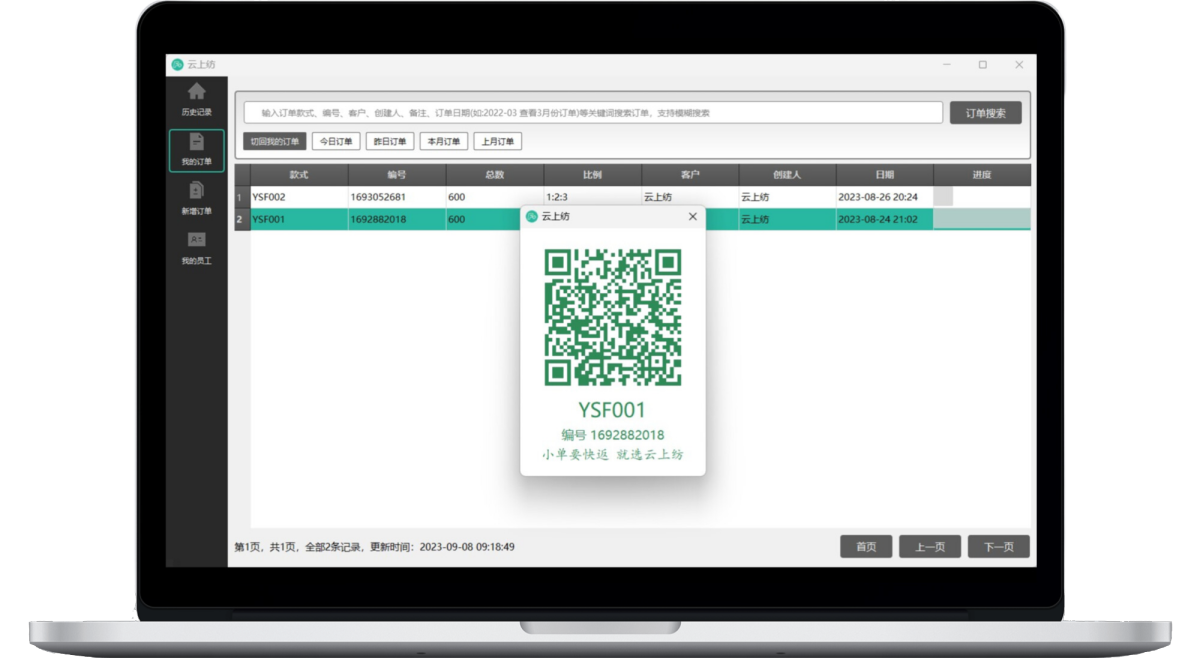Close the QR code popup dialog
This screenshot has width=1200, height=658.
coord(693,217)
